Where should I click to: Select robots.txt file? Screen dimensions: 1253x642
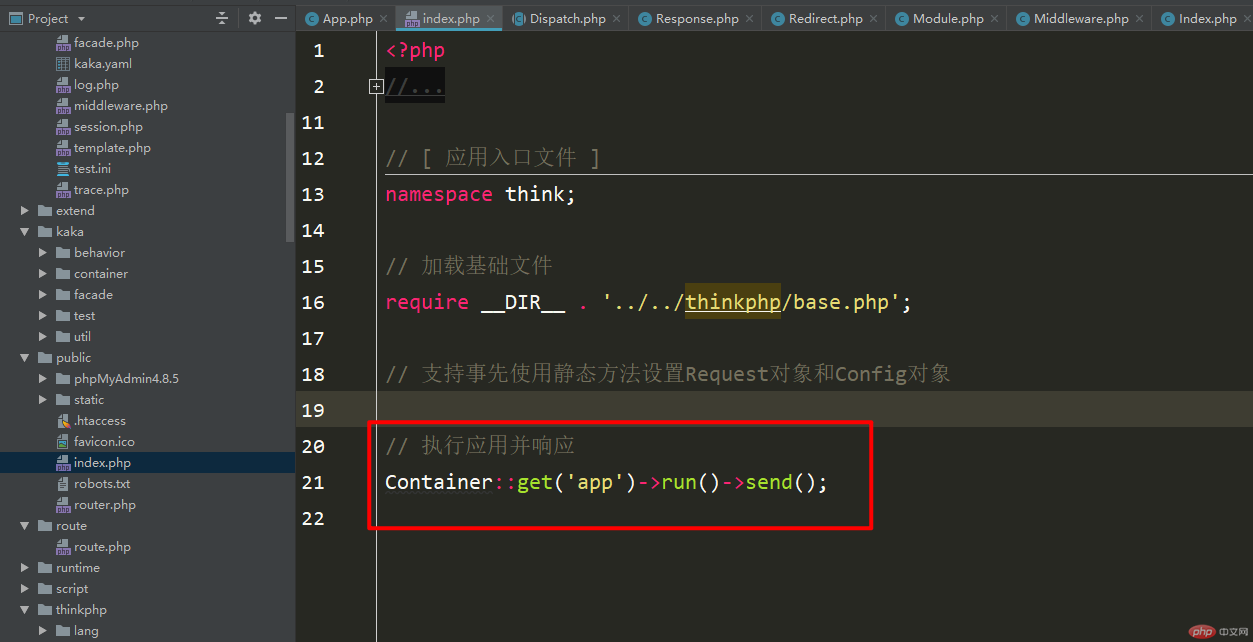(102, 484)
